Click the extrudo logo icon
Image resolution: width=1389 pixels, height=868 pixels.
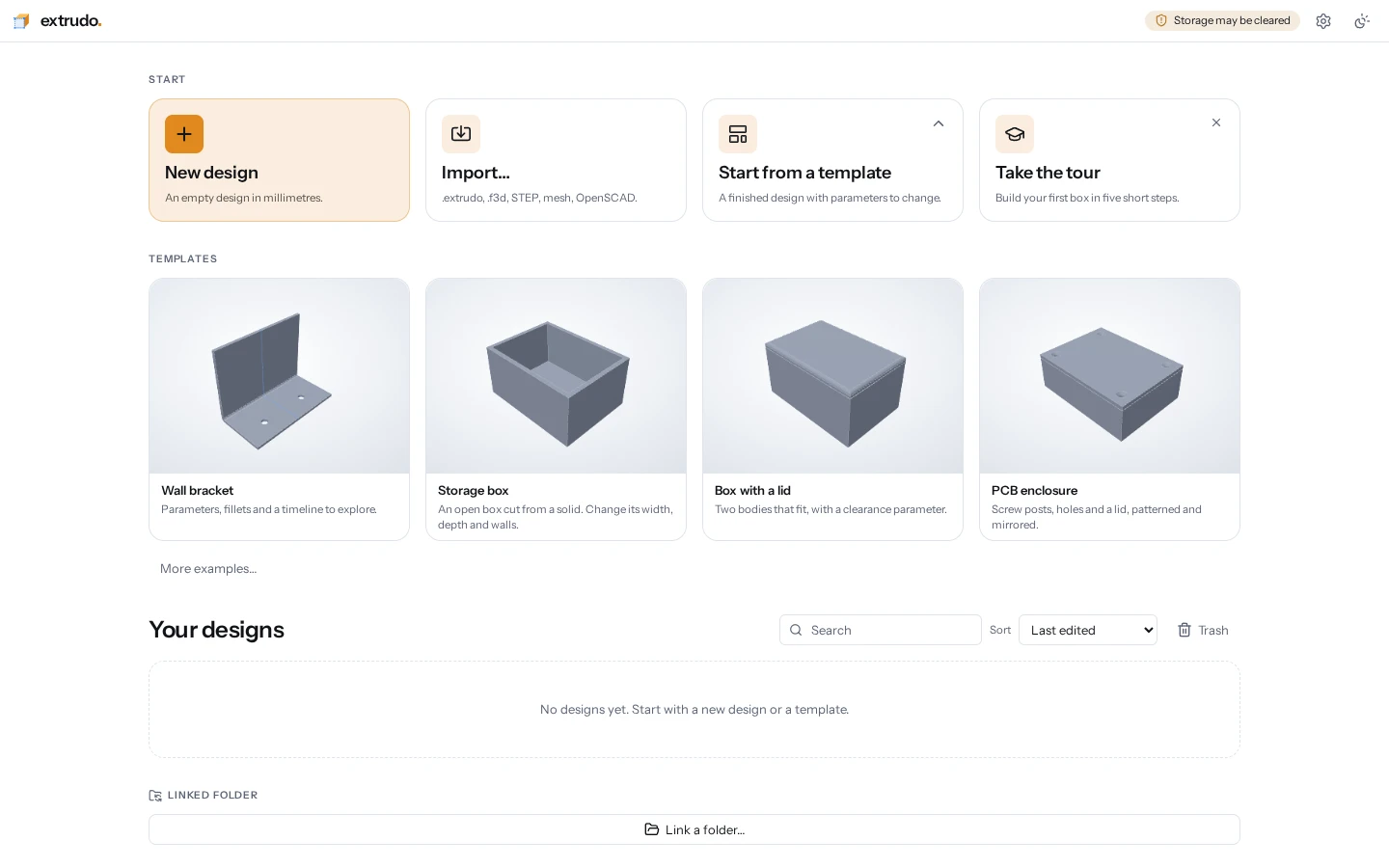(x=21, y=21)
